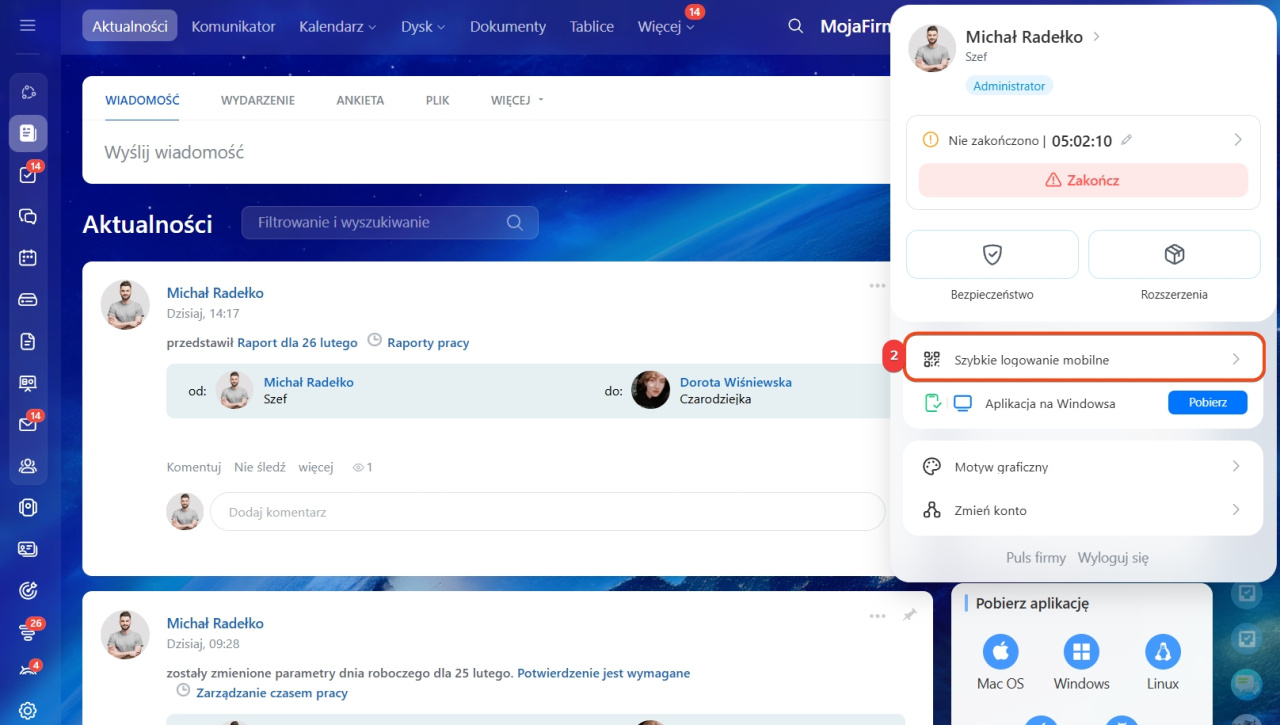Open the Komunikator tab
The width and height of the screenshot is (1280, 725).
click(x=233, y=26)
